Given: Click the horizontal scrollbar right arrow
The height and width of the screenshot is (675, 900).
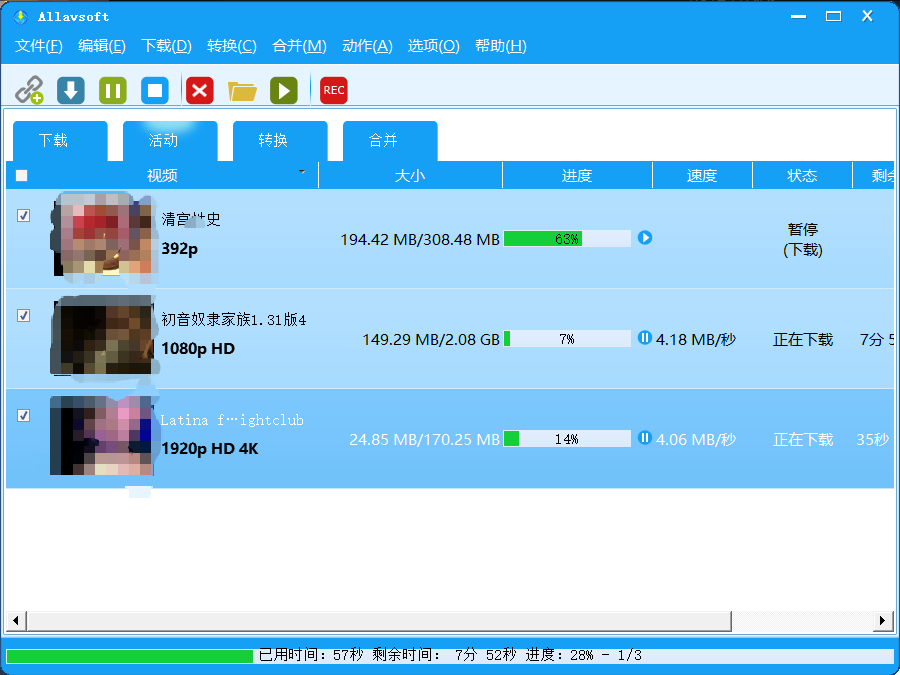Looking at the screenshot, I should click(x=883, y=620).
